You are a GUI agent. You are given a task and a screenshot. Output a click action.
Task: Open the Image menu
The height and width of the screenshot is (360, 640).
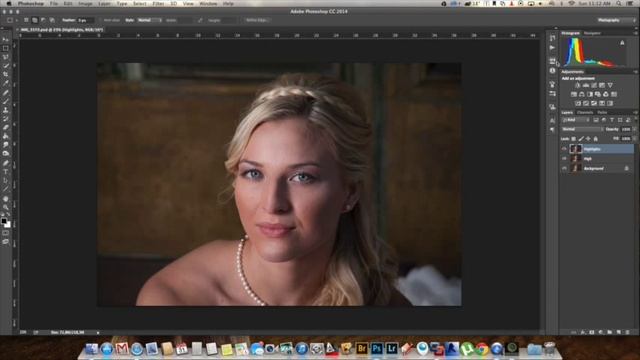click(x=85, y=3)
